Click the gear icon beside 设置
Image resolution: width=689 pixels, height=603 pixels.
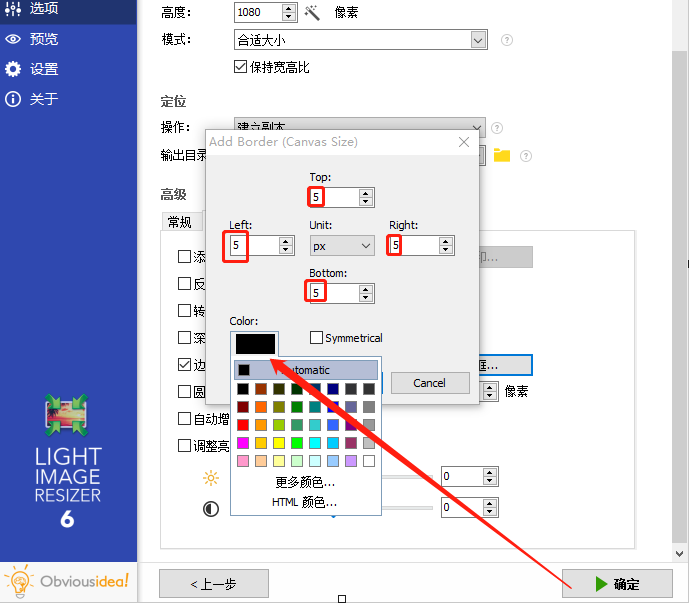(13, 69)
